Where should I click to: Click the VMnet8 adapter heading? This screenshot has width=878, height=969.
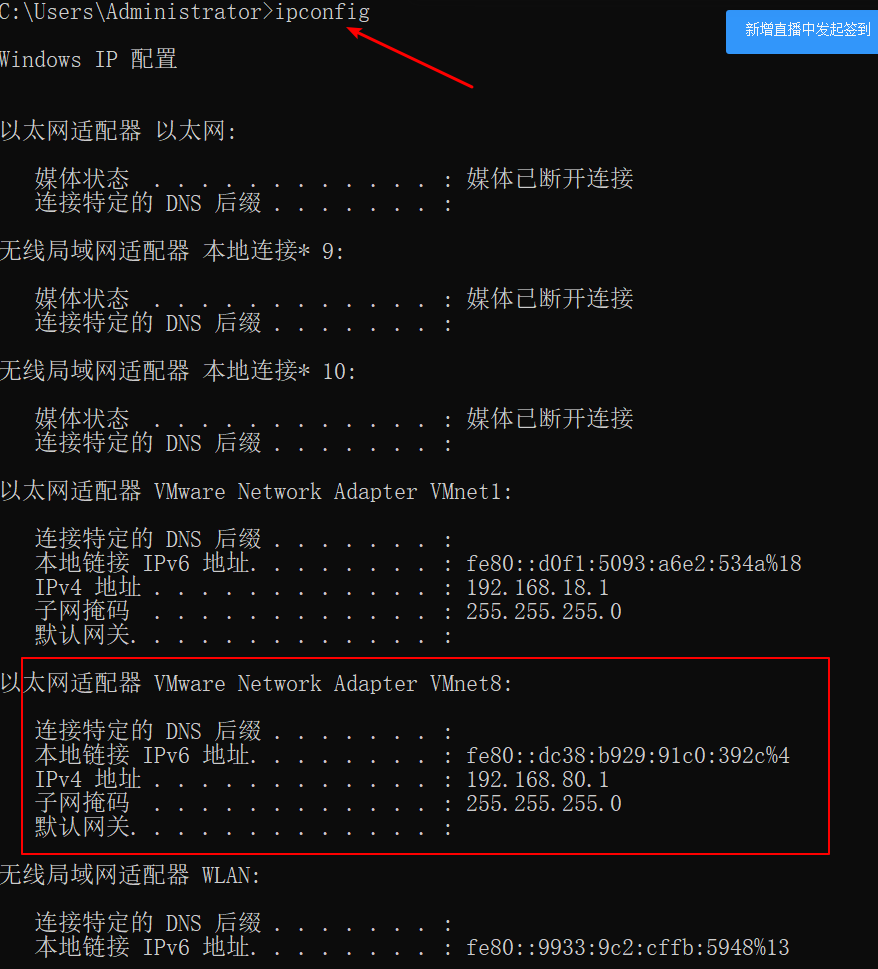(256, 683)
